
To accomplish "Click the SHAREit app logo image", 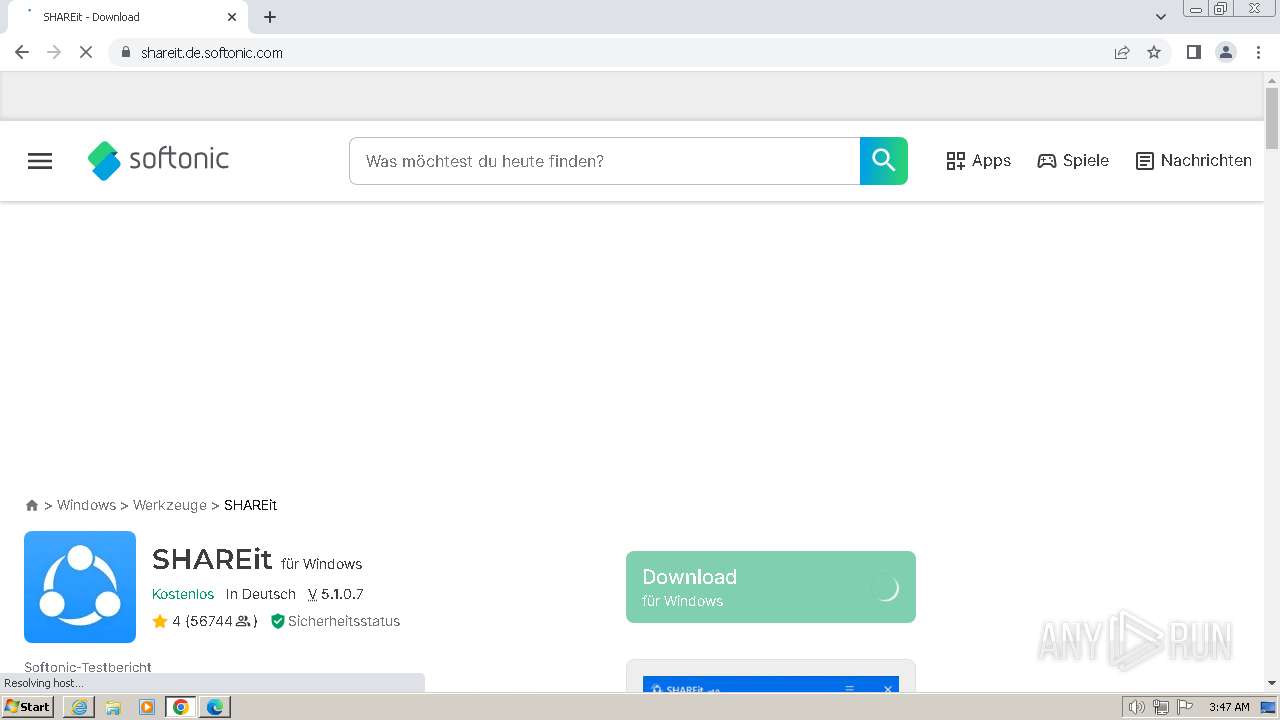I will (80, 587).
